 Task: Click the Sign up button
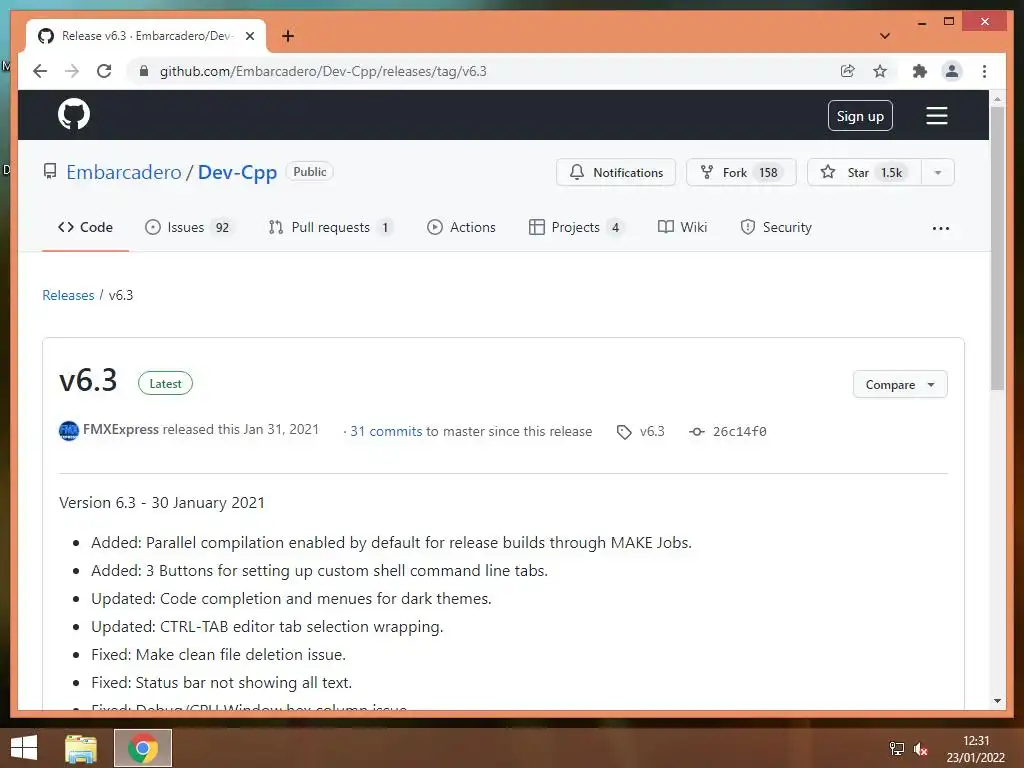coord(860,116)
